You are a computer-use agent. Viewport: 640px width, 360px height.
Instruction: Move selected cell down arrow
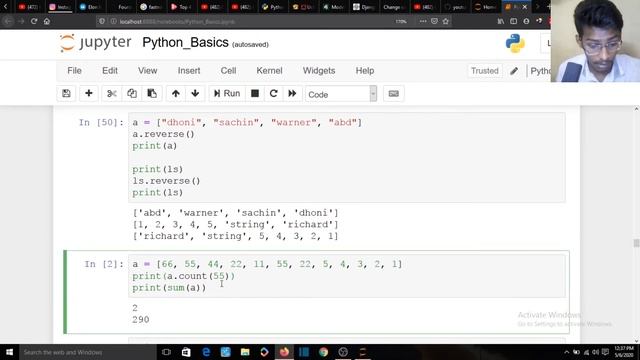195,93
